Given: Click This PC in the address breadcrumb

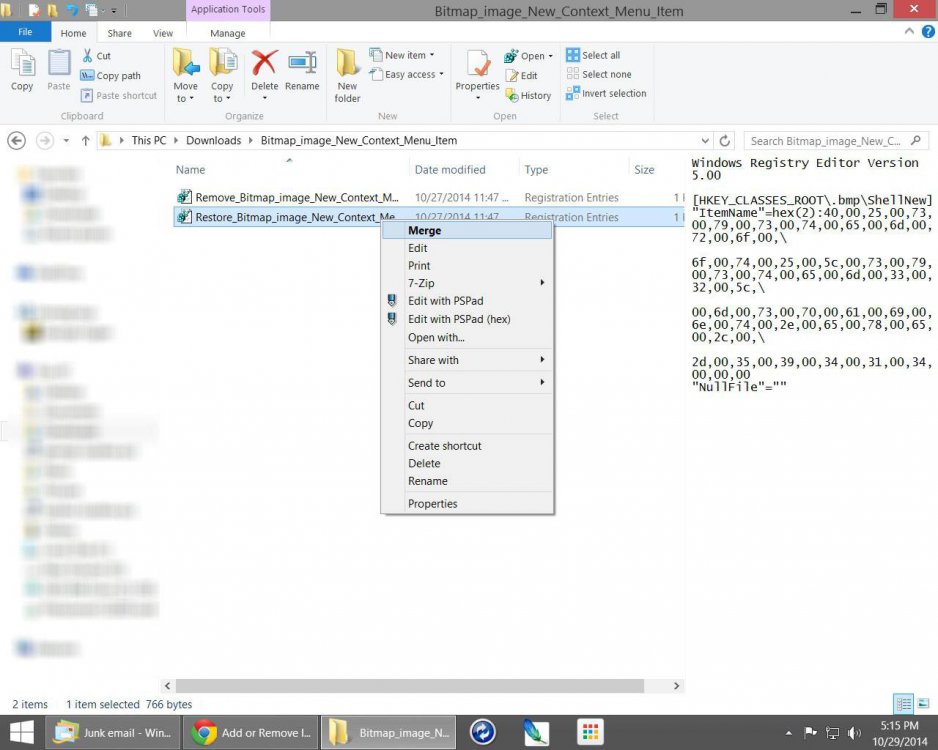Looking at the screenshot, I should click(x=149, y=141).
